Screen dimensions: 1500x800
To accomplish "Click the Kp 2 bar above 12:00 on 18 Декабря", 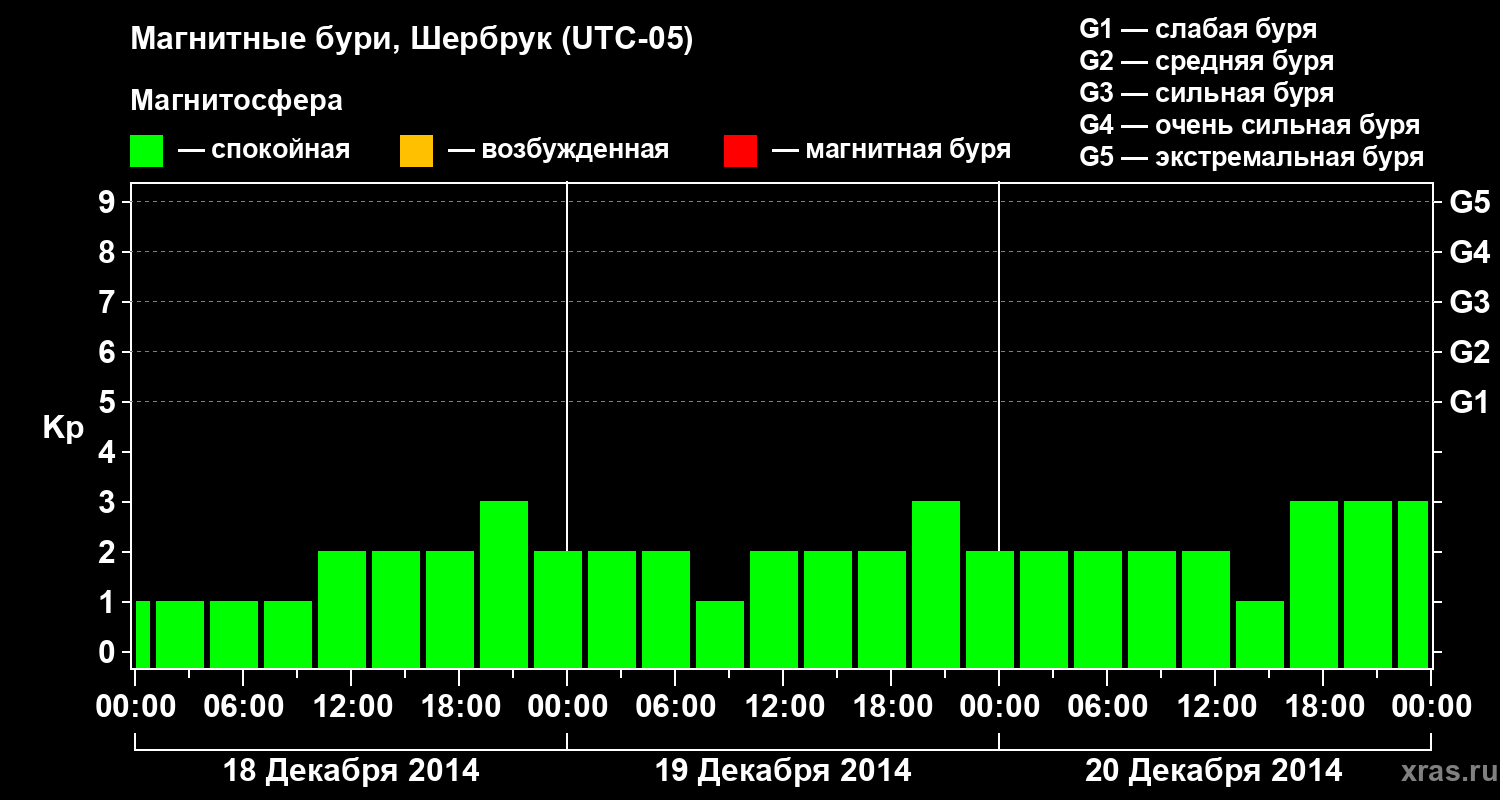I will 342,609.
